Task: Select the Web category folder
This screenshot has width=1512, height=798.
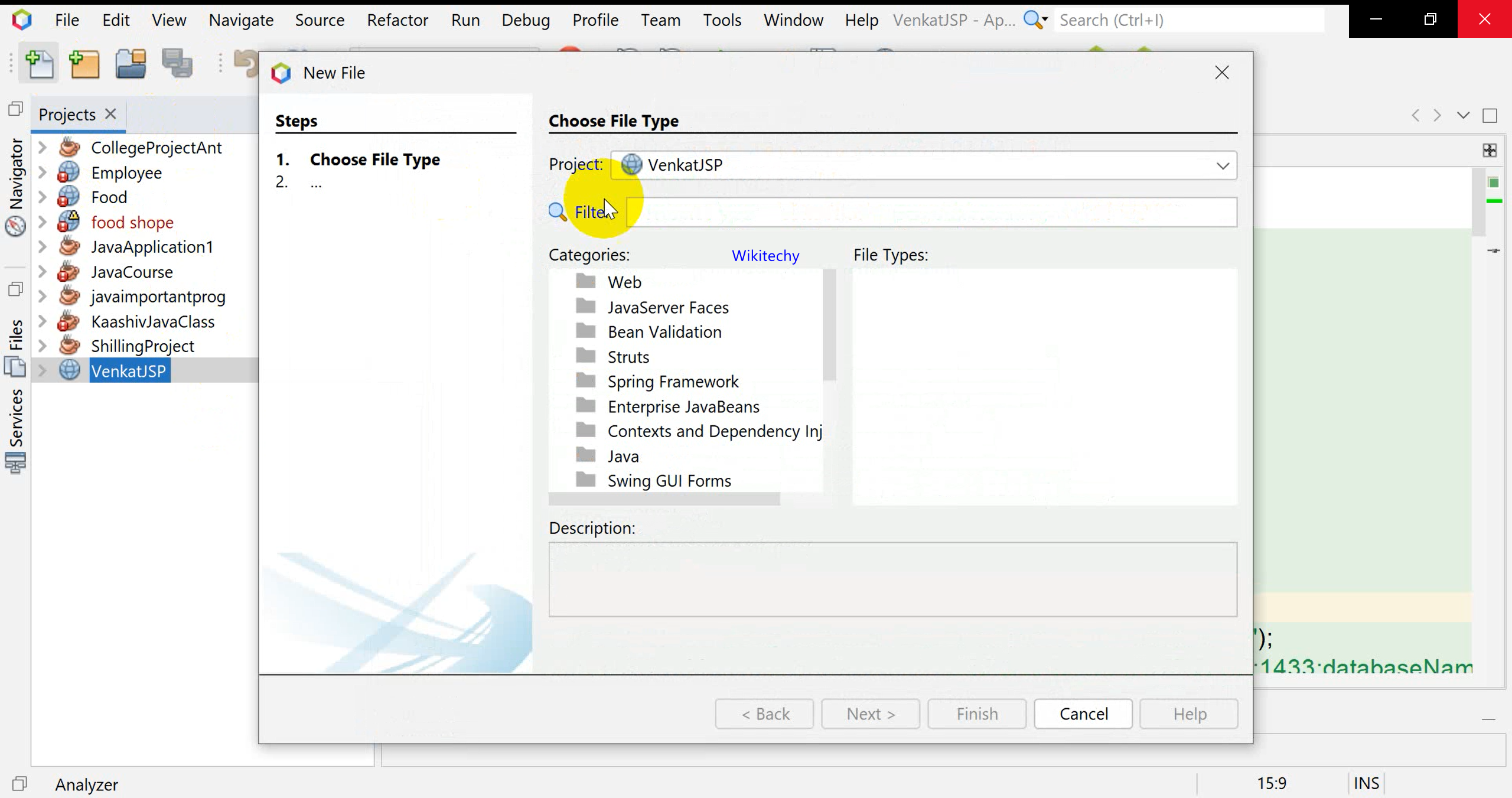Action: 624,282
